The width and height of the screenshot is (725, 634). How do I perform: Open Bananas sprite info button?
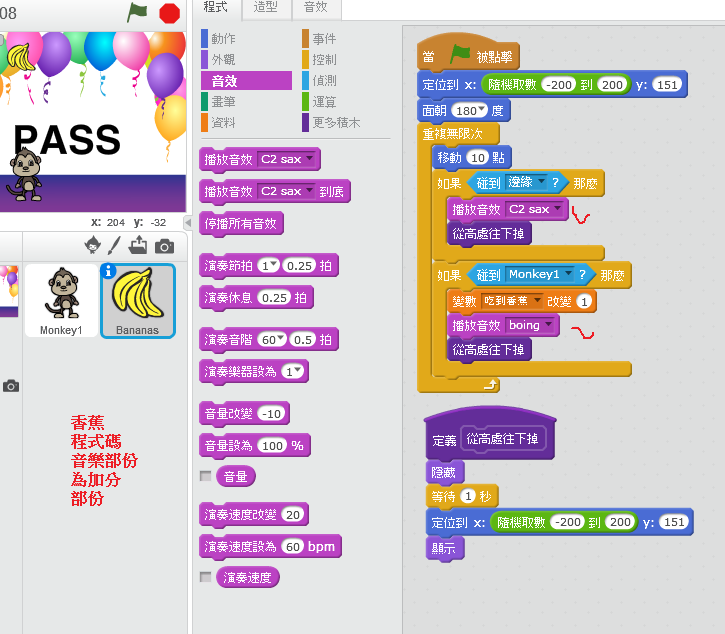(x=108, y=271)
